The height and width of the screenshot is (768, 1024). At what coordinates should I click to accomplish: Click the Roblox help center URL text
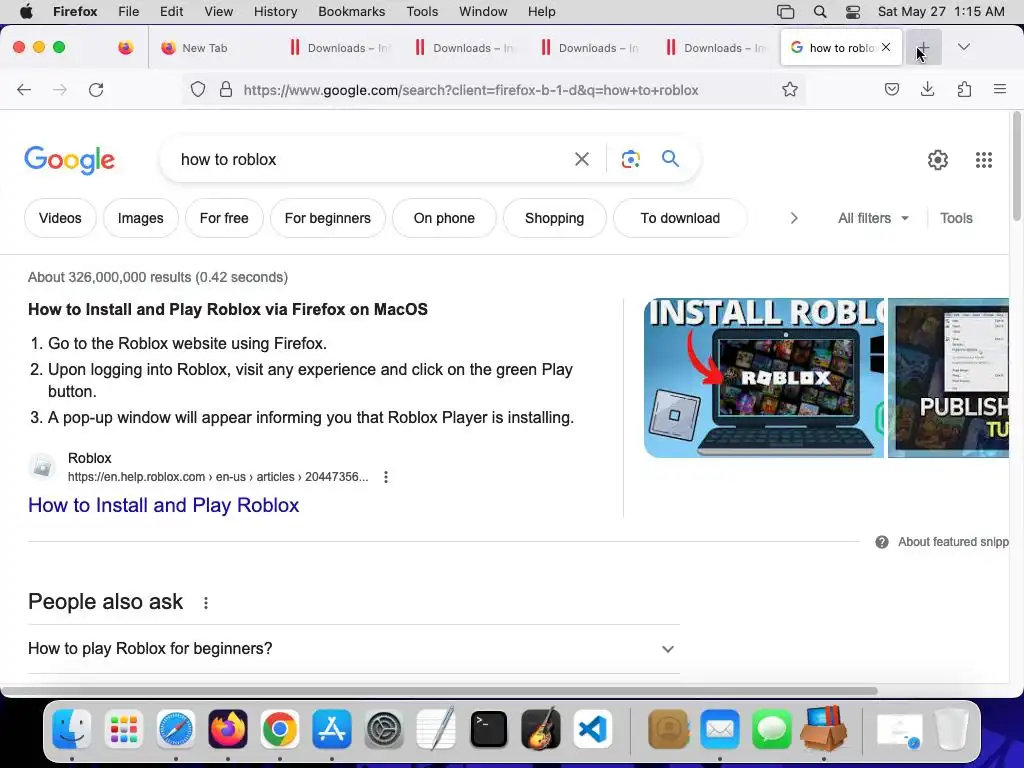click(218, 477)
